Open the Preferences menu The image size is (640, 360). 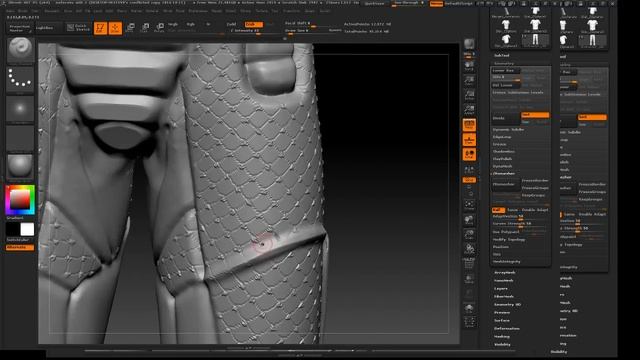tap(198, 11)
